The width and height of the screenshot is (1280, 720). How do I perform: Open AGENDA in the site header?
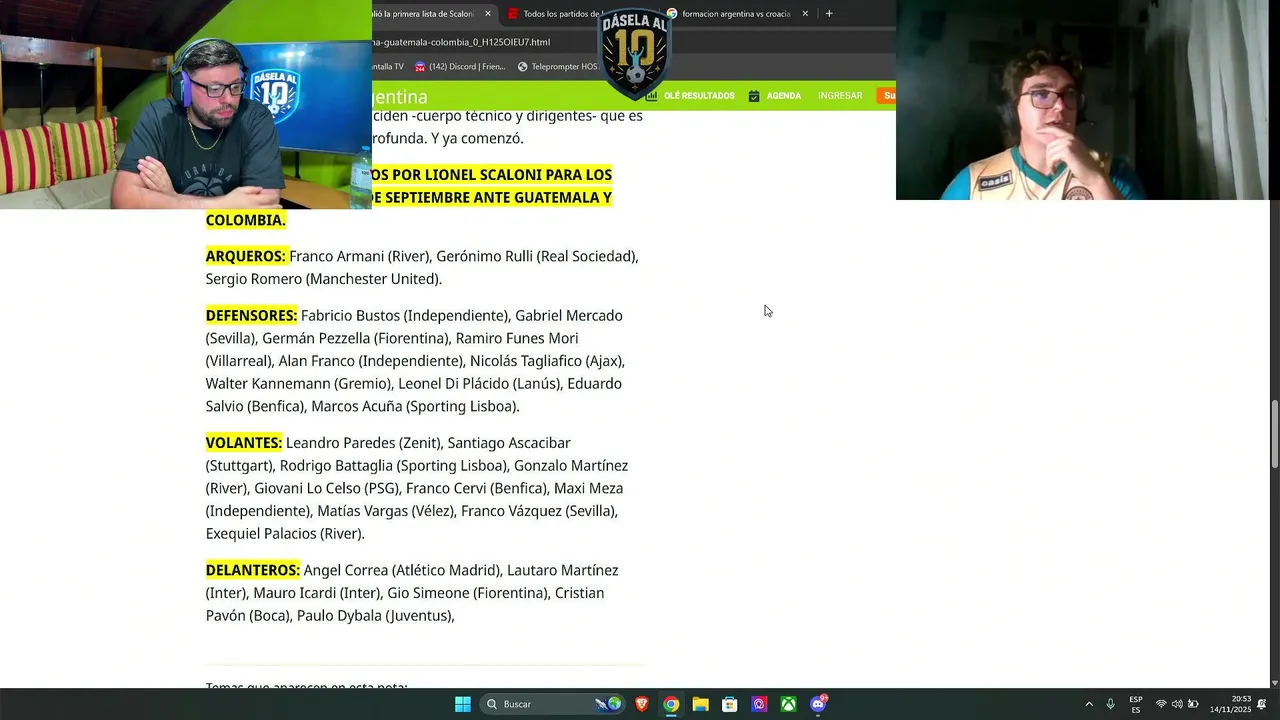[x=784, y=96]
